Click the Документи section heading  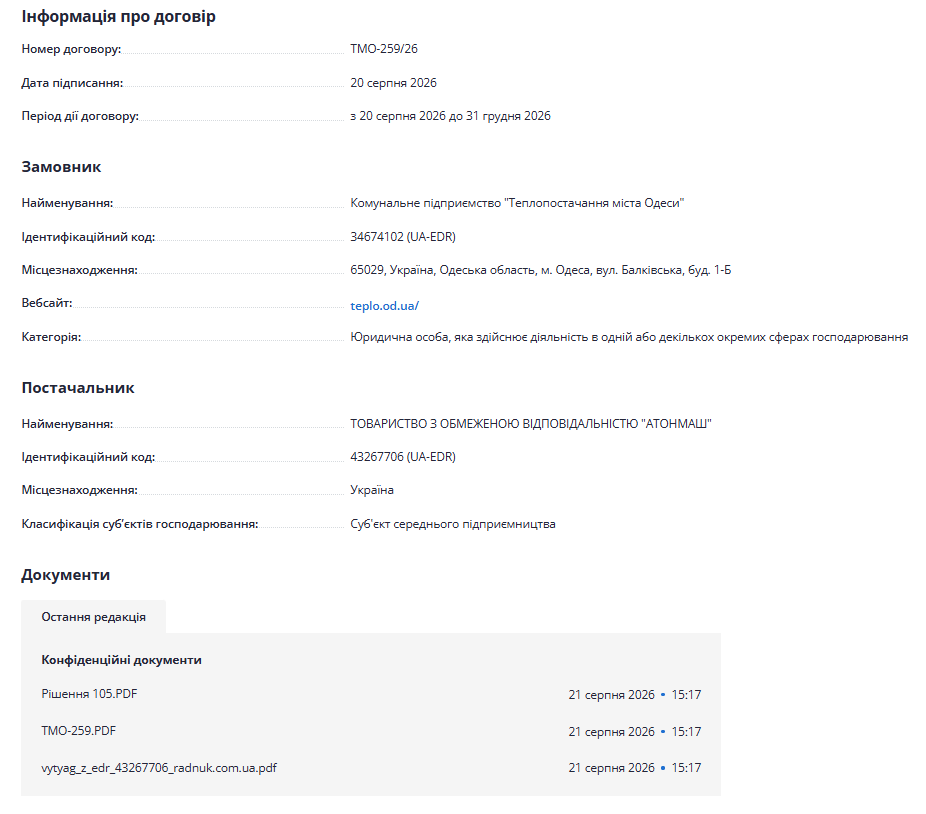click(x=66, y=575)
